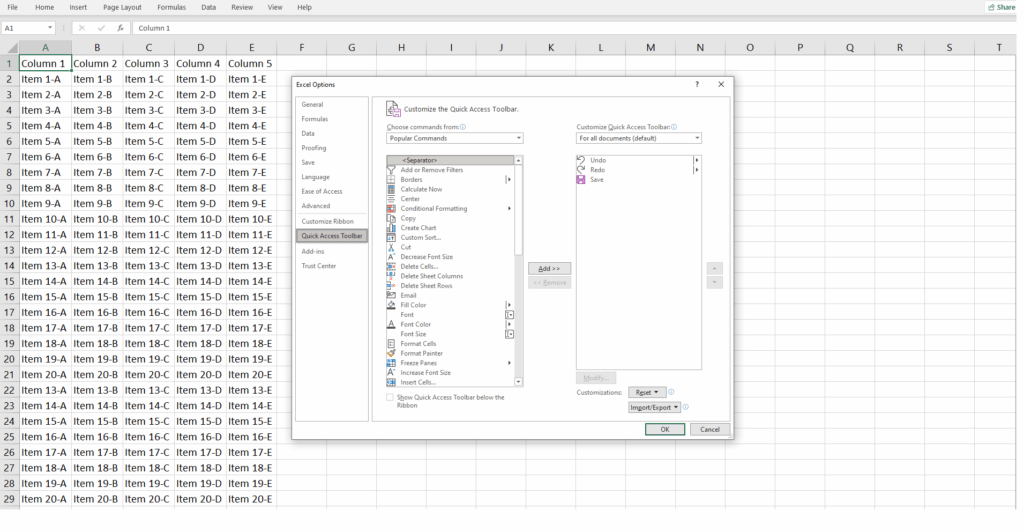Select the Create Chart command icon

tap(391, 228)
